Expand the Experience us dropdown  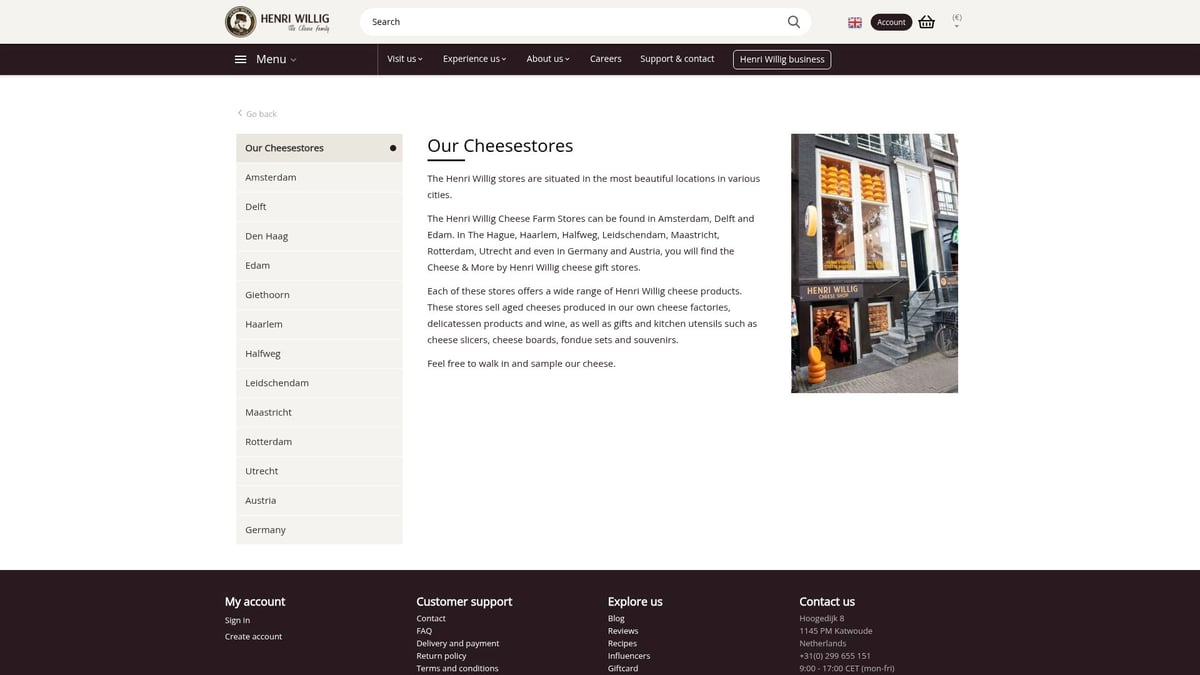point(474,59)
